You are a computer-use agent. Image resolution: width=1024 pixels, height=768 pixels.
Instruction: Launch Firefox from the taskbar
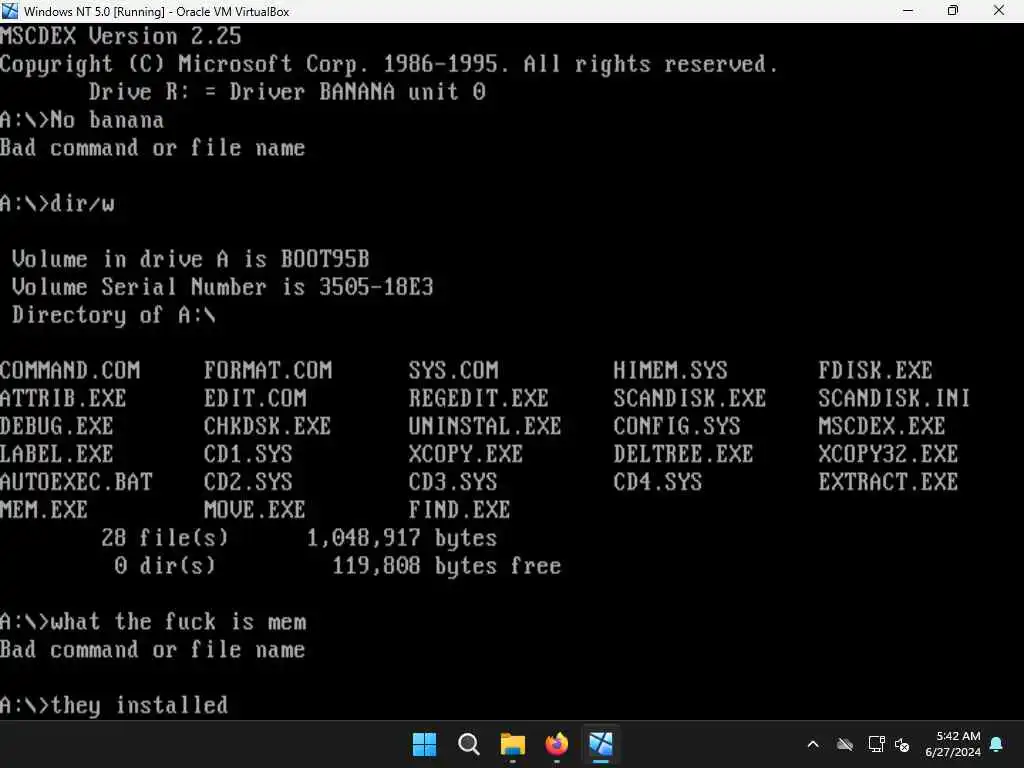556,744
